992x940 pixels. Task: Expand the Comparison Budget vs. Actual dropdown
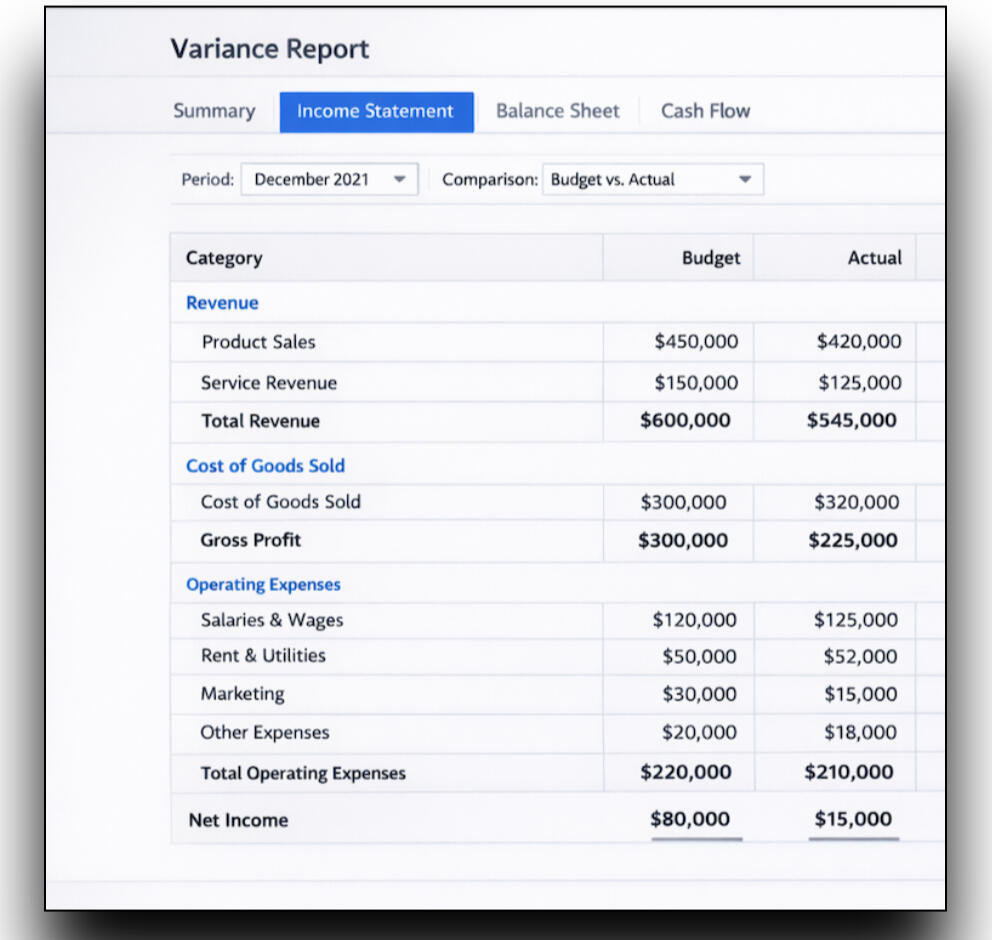pyautogui.click(x=652, y=180)
